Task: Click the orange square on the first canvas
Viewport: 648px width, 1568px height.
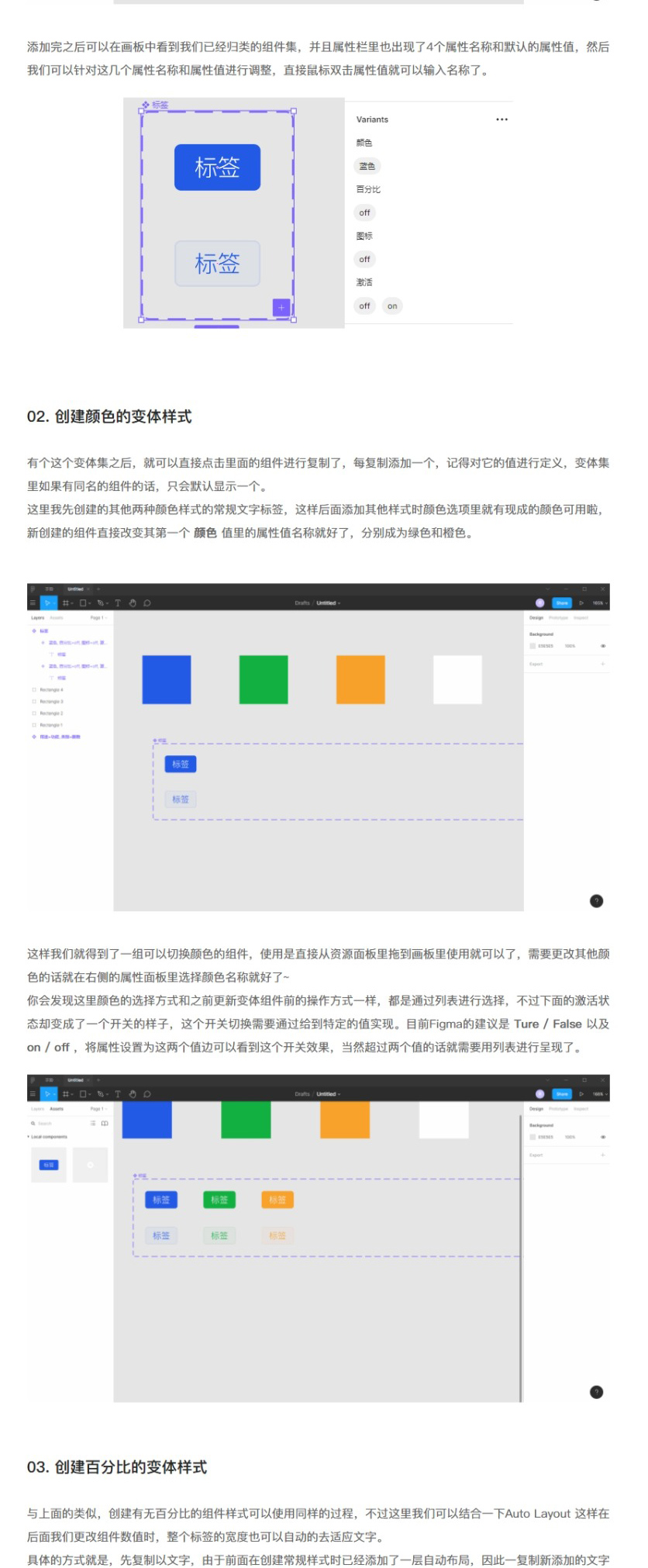Action: [x=360, y=679]
